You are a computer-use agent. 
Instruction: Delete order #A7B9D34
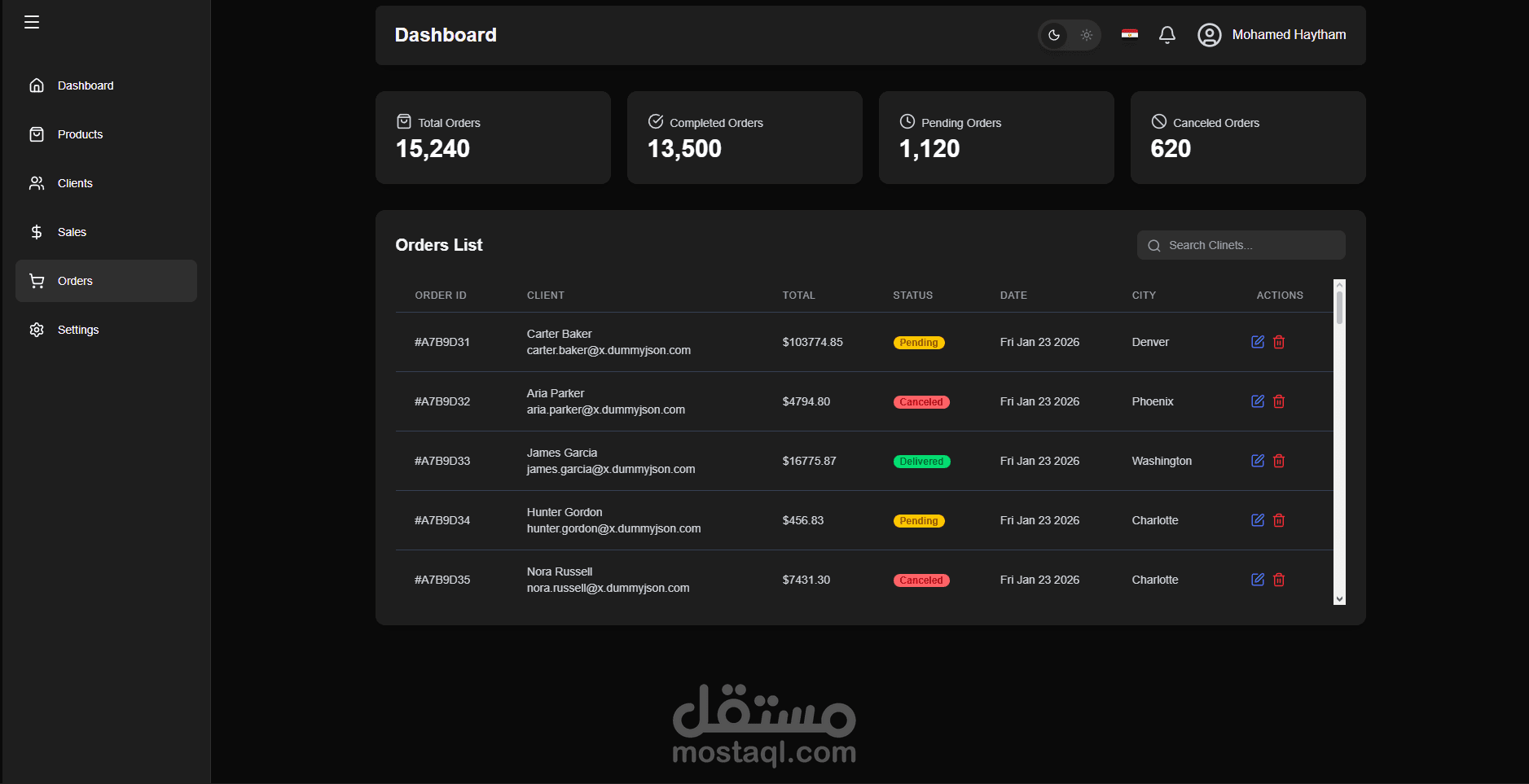(1279, 520)
